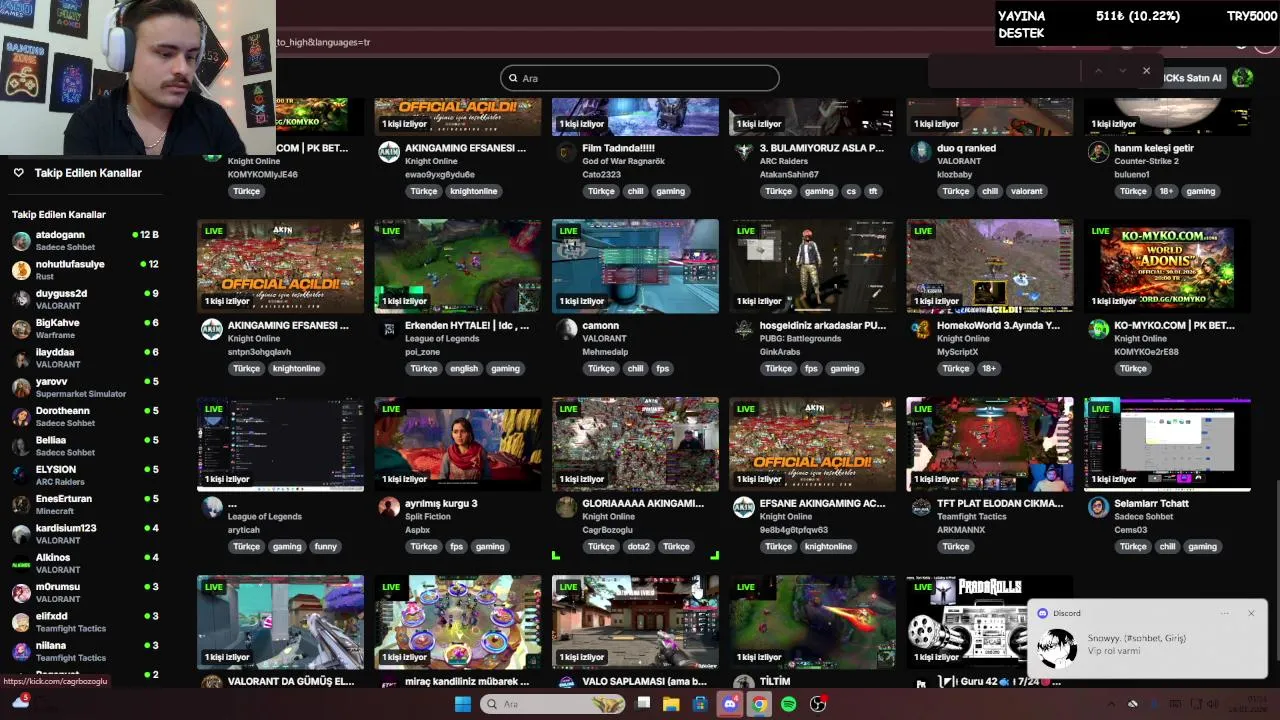Close the find-in-page bar

(1146, 71)
